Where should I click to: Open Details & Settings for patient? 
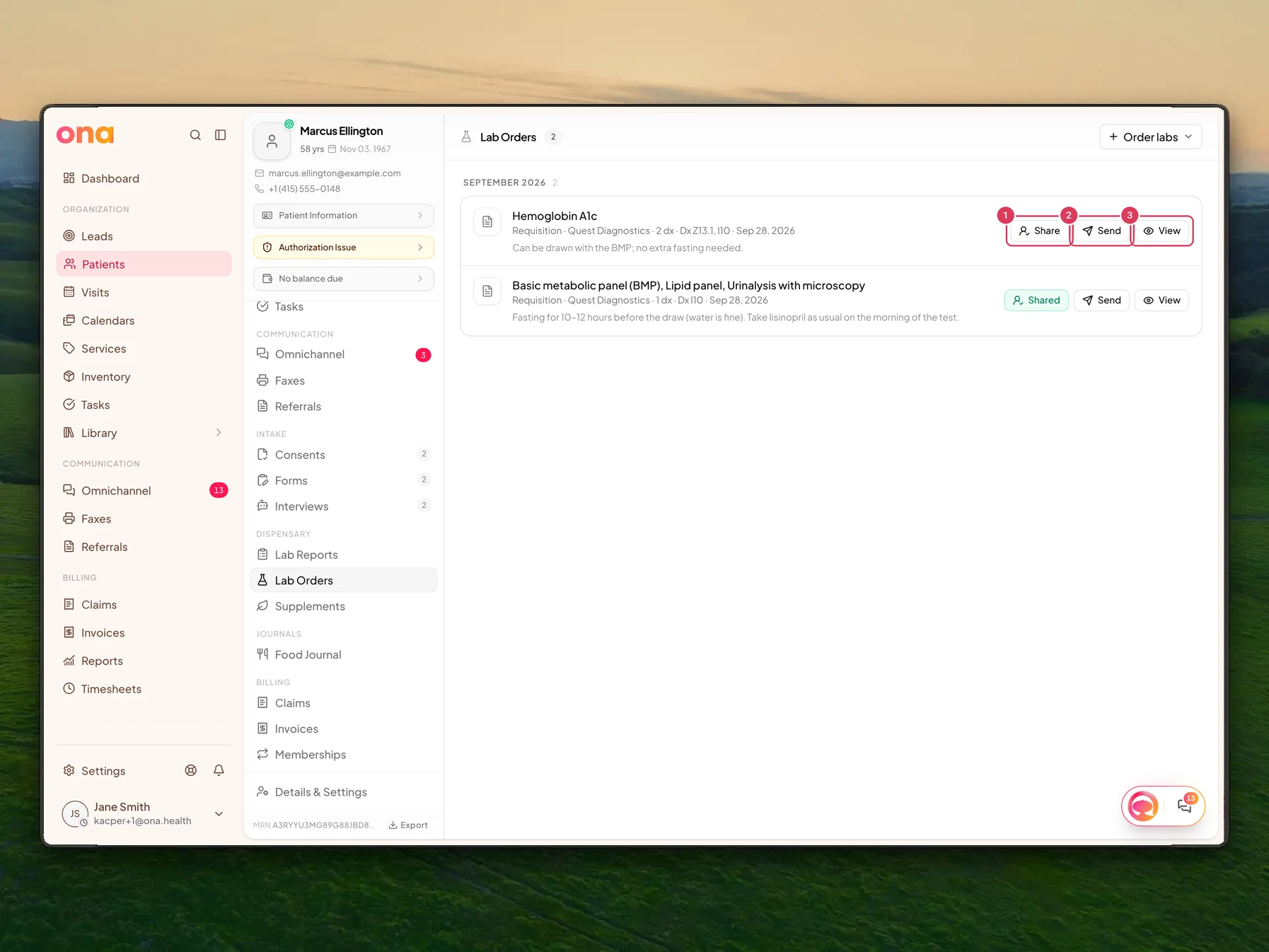point(344,792)
